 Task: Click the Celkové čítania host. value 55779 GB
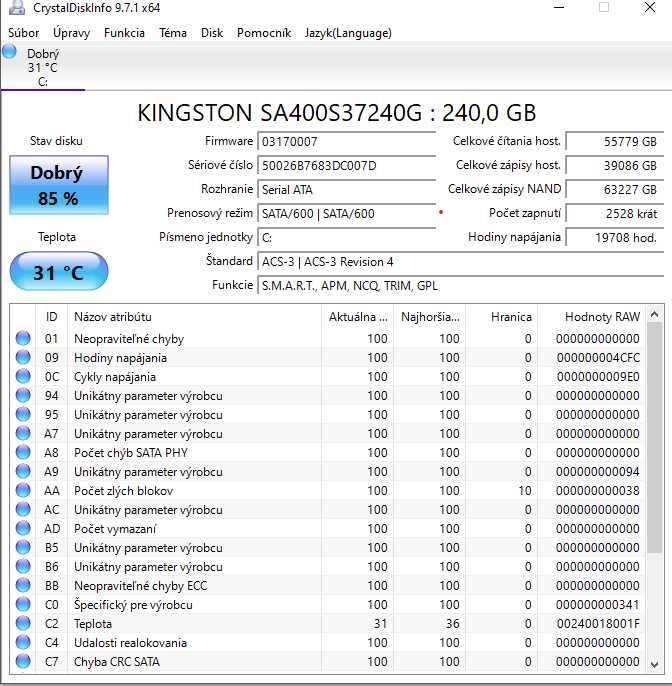pos(614,142)
